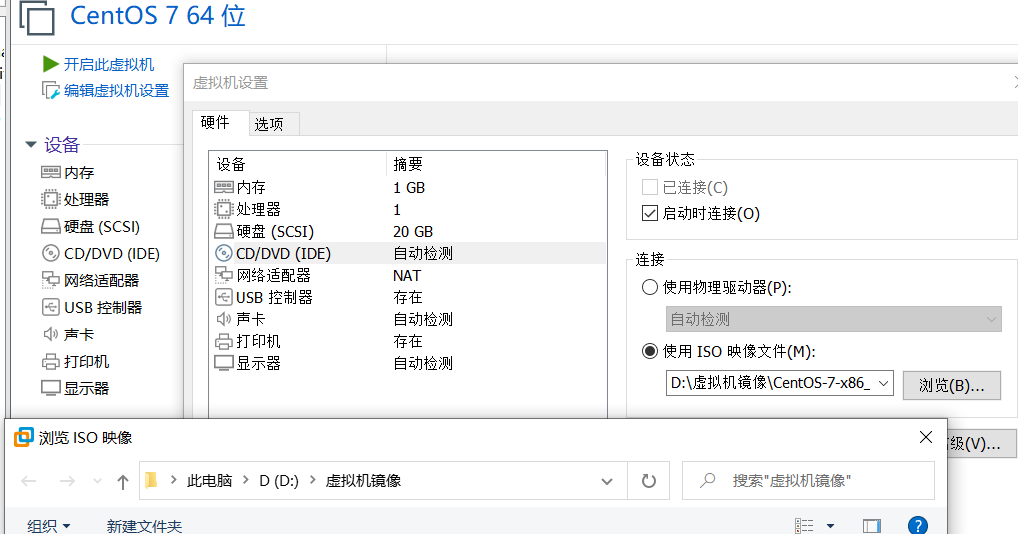The height and width of the screenshot is (534, 1018).
Task: Collapse the "设备" section in the sidebar
Action: coord(31,145)
